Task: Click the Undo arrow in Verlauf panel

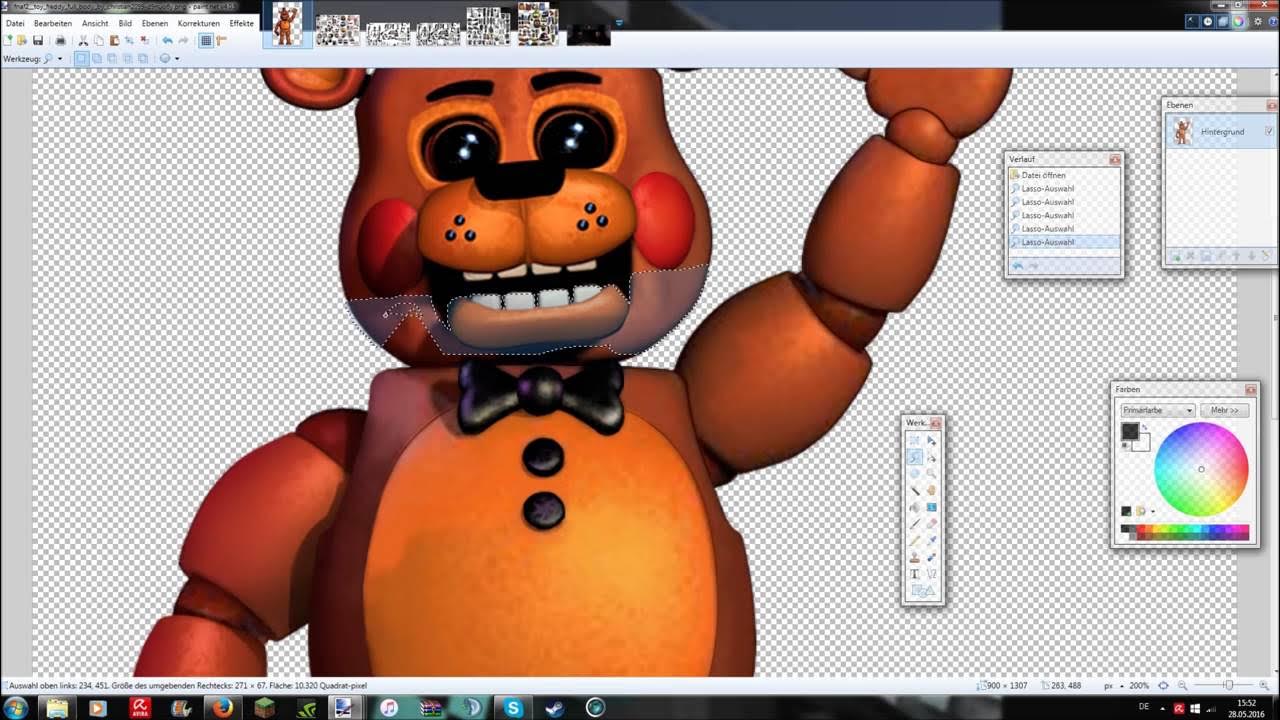Action: pyautogui.click(x=1018, y=266)
